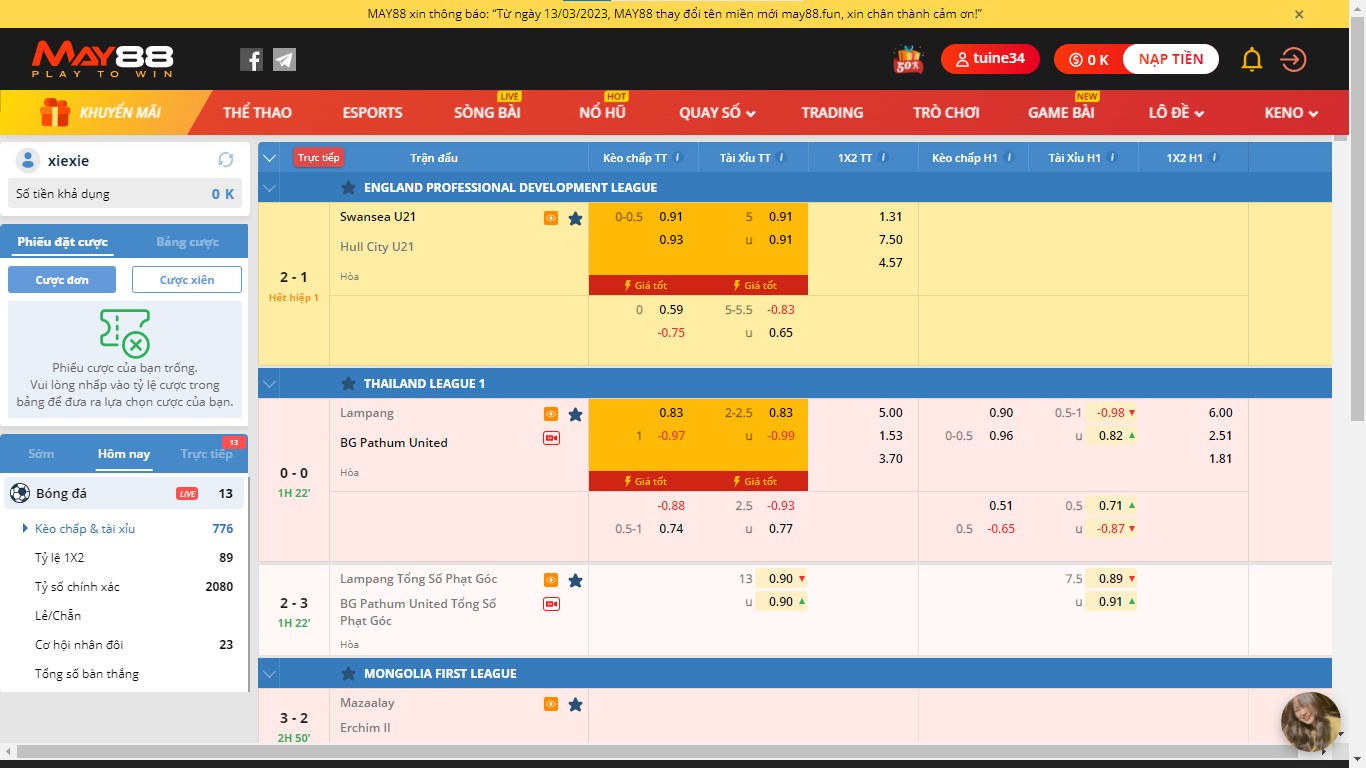Open the notification bell
Image resolution: width=1366 pixels, height=768 pixels.
coord(1252,60)
